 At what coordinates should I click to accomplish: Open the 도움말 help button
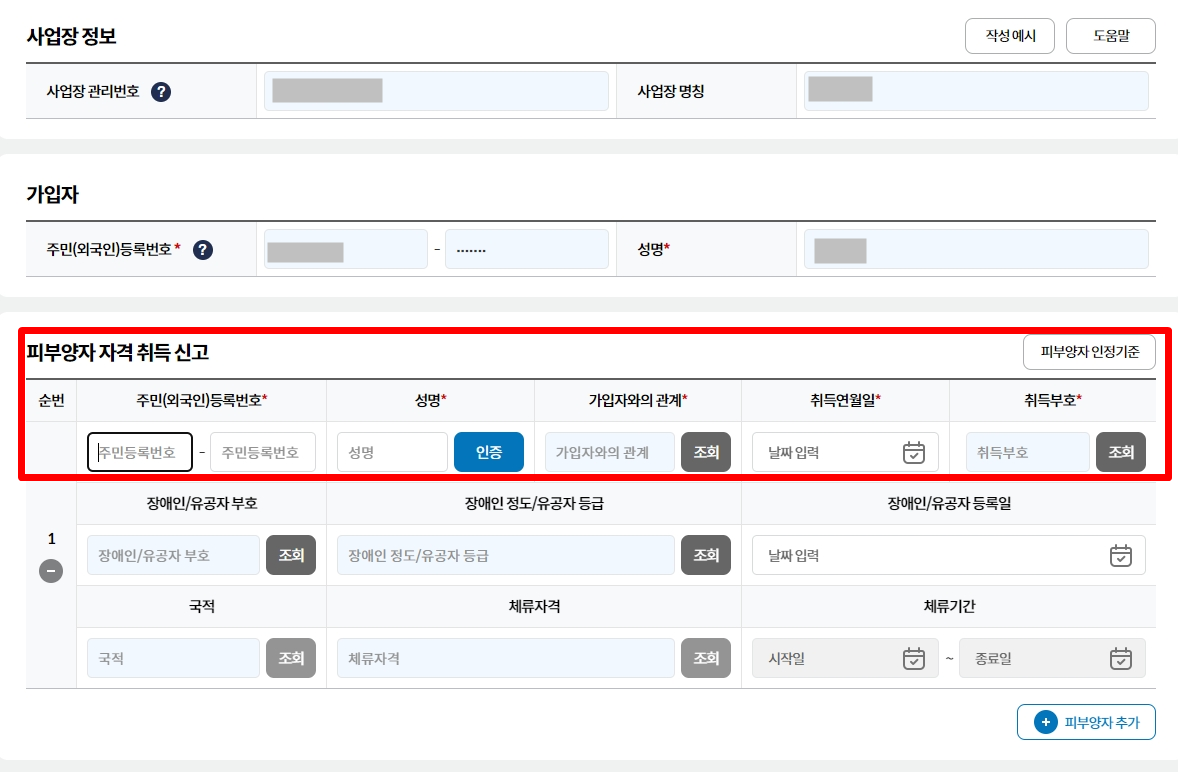click(x=1110, y=35)
